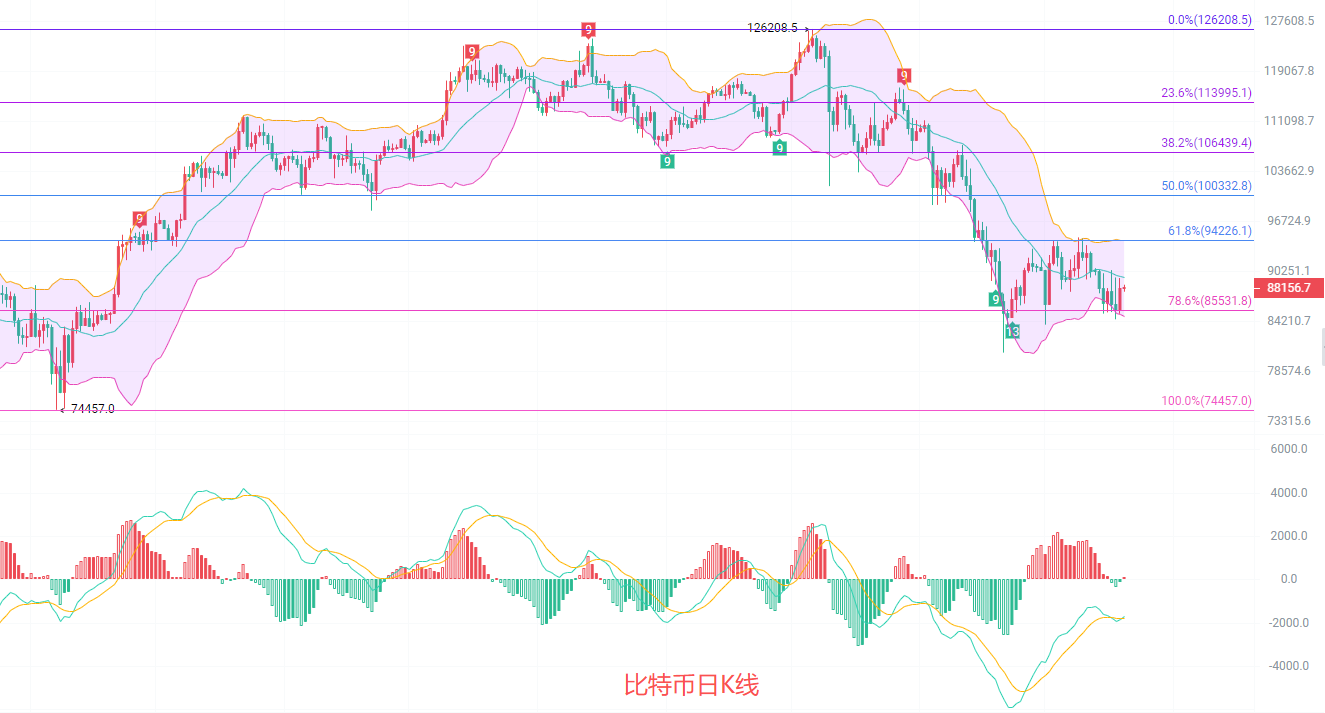
Task: Select the 0.0%(126208.5) Fibonacci label
Action: coord(1209,20)
